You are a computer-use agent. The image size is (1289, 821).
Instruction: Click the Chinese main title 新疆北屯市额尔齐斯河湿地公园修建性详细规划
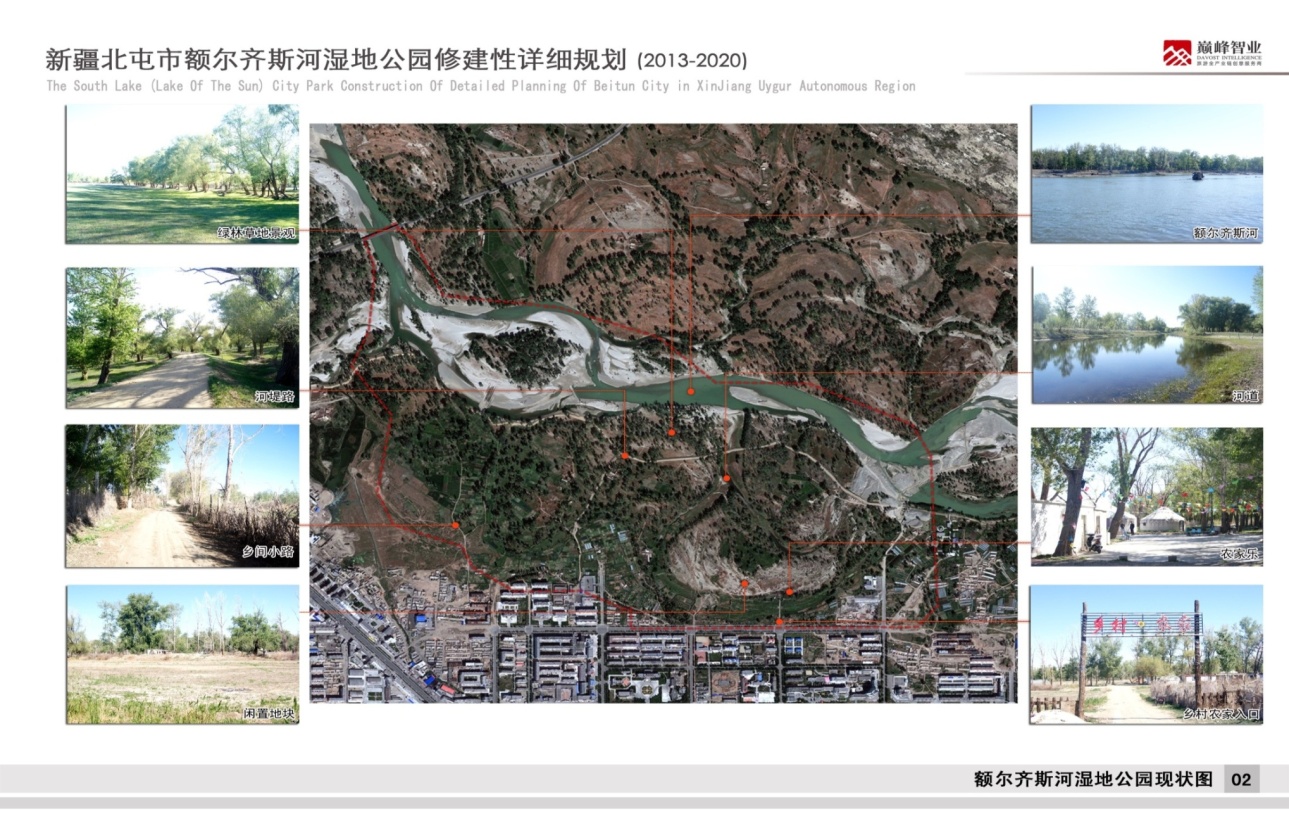[338, 58]
